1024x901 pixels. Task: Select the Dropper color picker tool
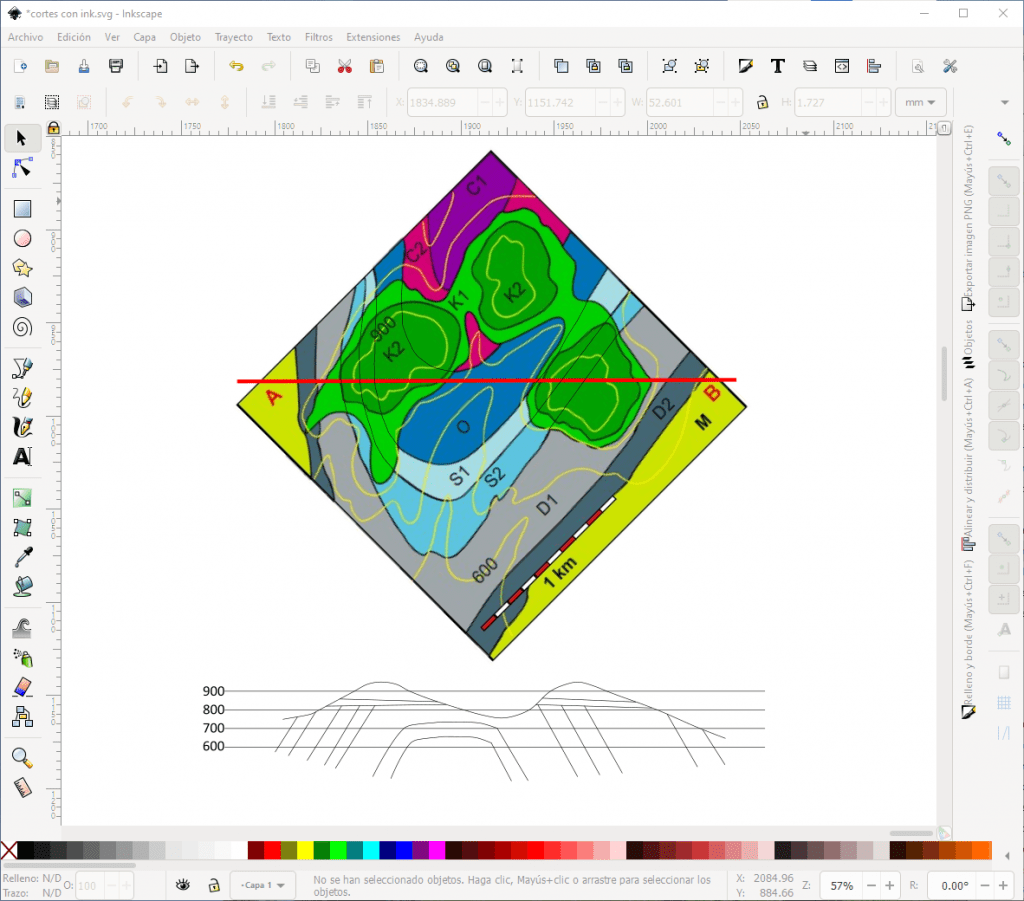(22, 557)
